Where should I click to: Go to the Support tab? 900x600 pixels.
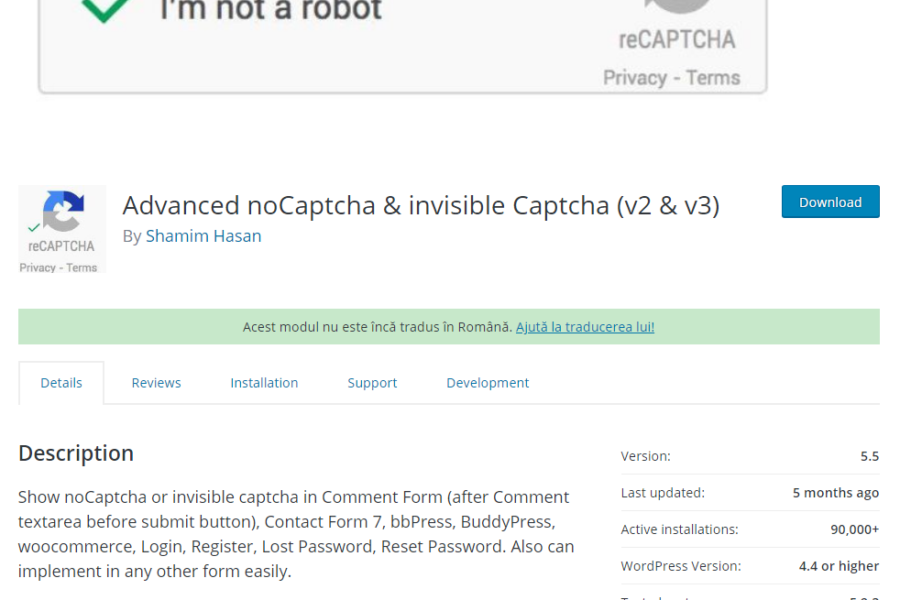tap(372, 383)
